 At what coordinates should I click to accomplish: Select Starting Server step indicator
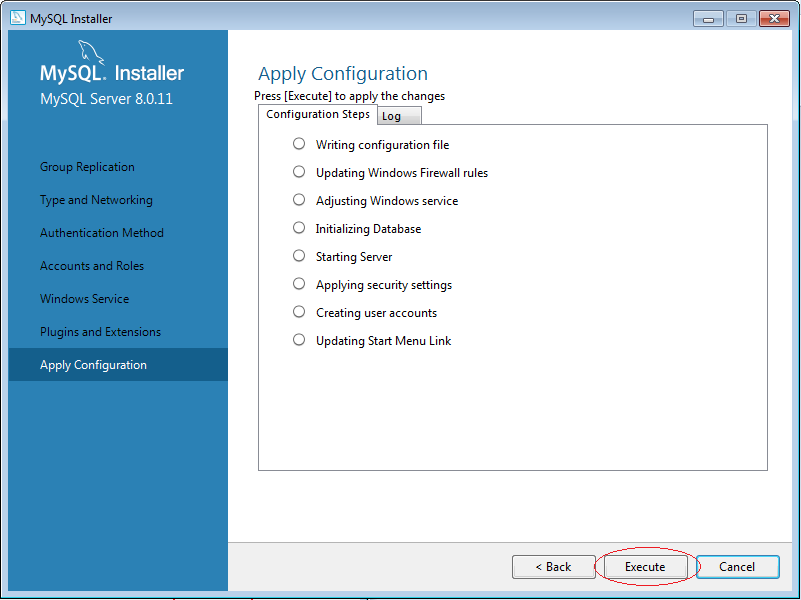(x=299, y=256)
